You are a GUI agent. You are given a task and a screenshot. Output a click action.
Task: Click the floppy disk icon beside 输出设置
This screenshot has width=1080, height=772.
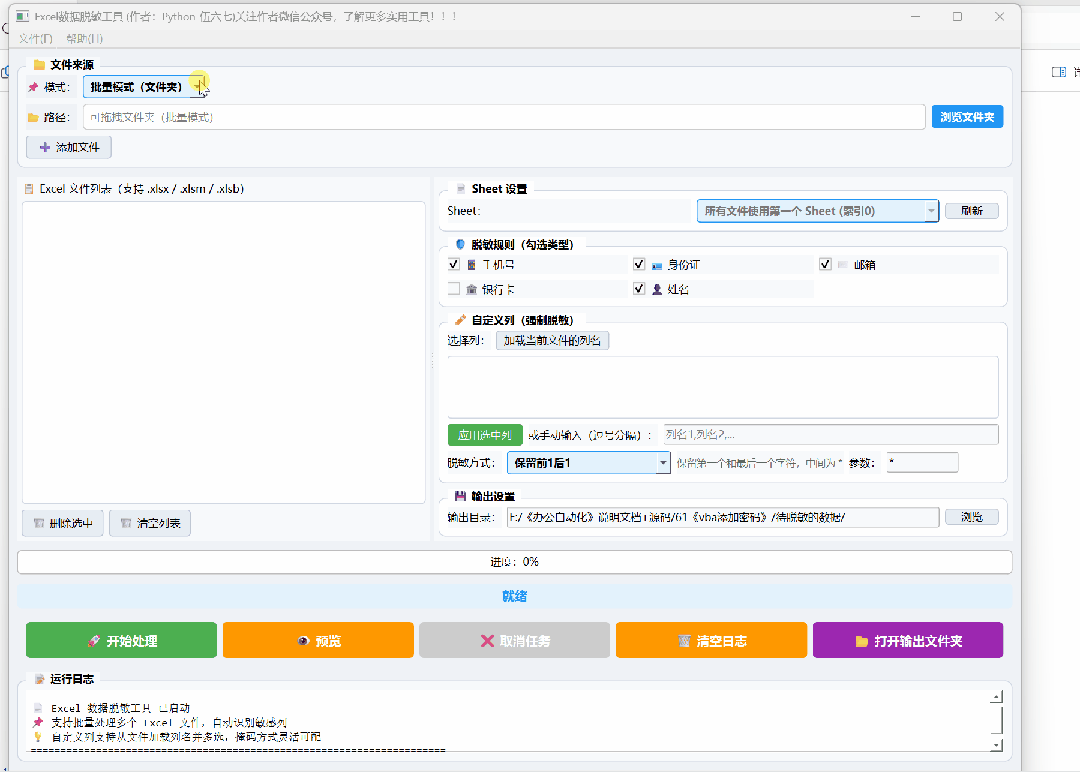[460, 497]
